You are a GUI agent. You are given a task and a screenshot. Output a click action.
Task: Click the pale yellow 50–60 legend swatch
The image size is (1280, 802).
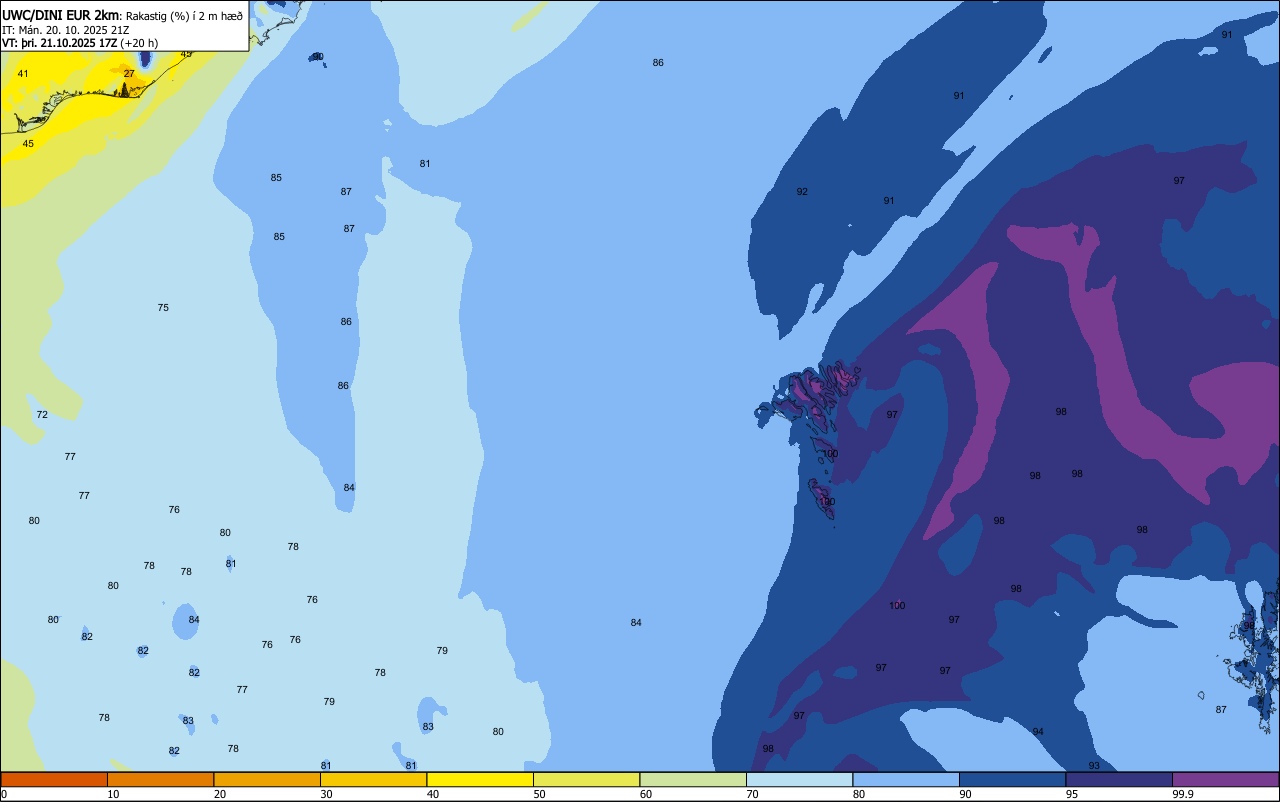(x=586, y=779)
